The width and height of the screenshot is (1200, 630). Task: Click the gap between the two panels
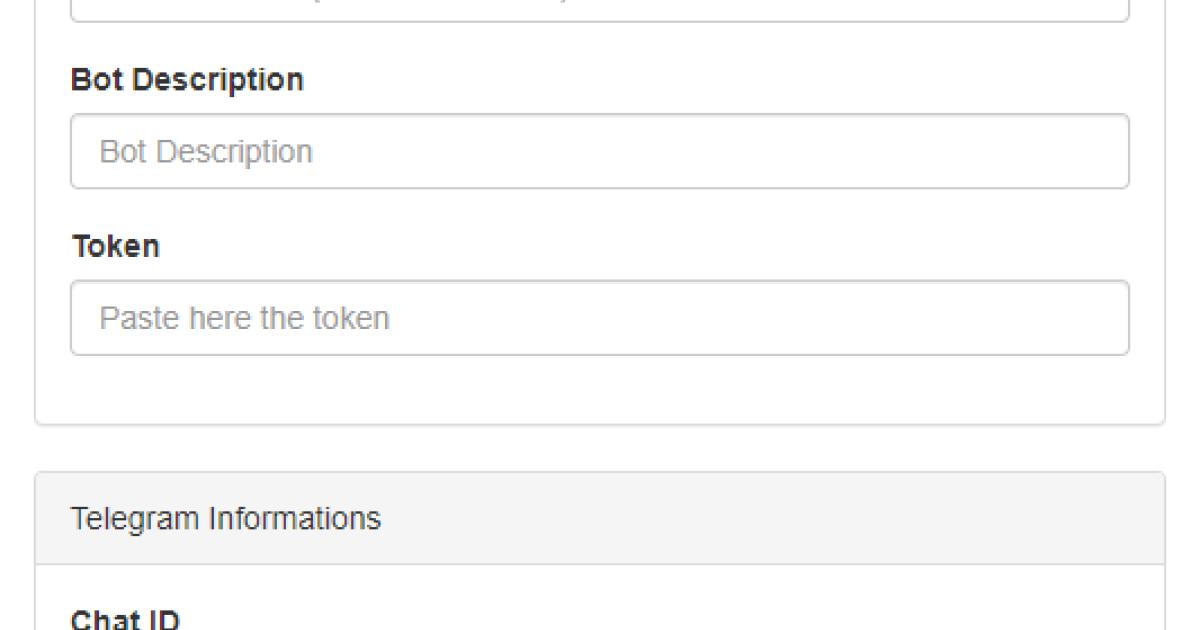pyautogui.click(x=600, y=448)
